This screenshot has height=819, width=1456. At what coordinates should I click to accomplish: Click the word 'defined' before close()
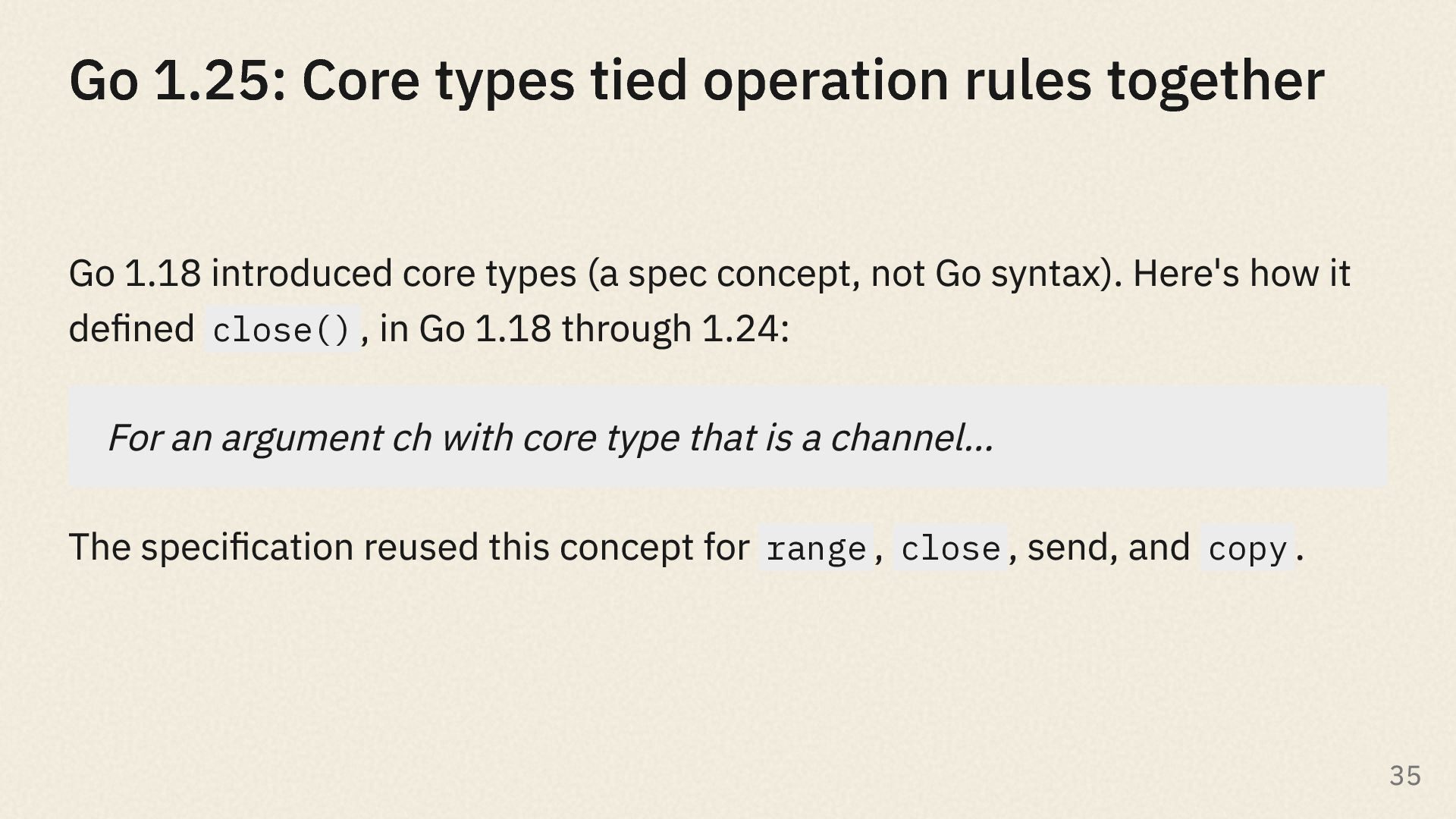coord(132,328)
